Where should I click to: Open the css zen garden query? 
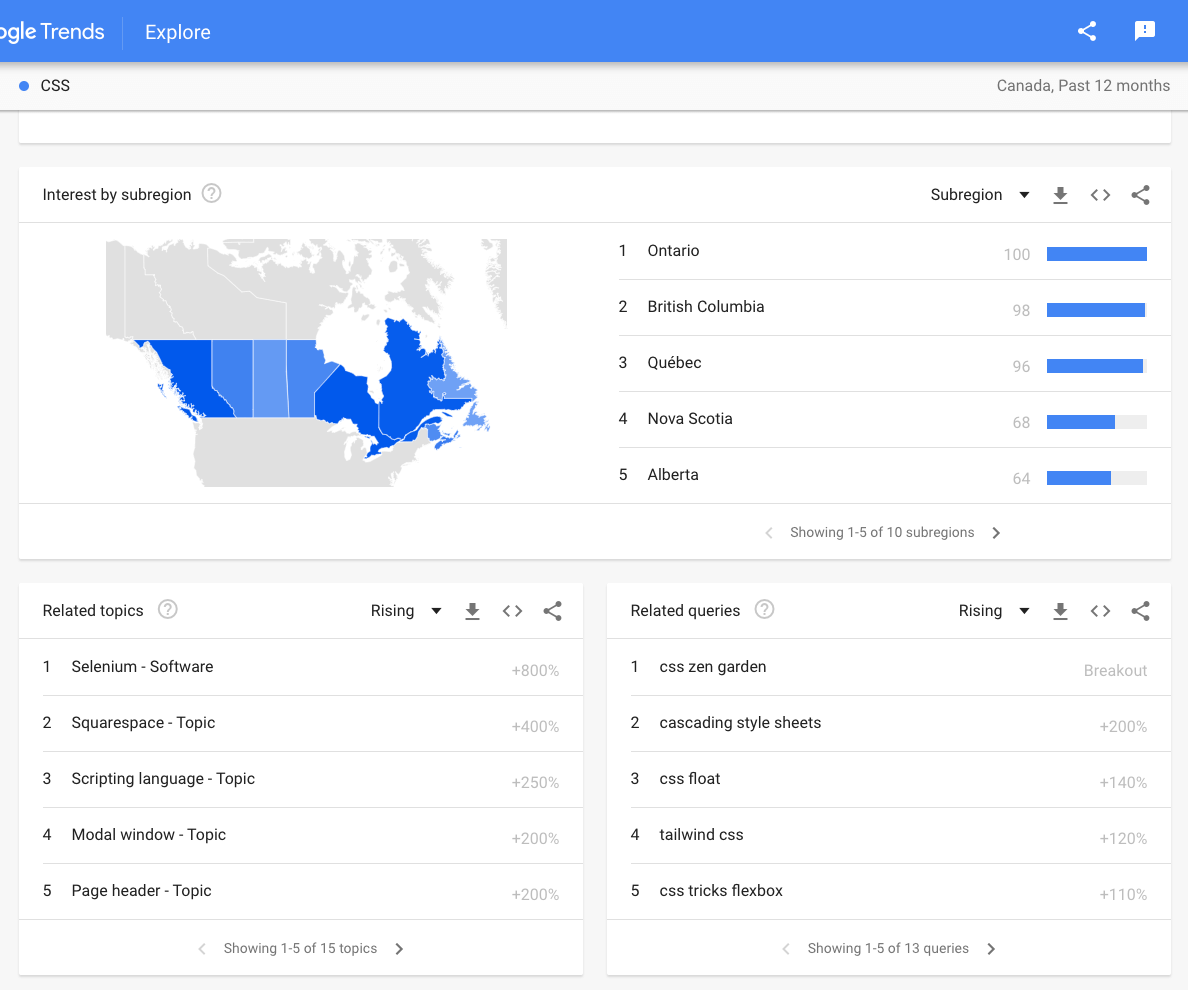click(x=713, y=667)
